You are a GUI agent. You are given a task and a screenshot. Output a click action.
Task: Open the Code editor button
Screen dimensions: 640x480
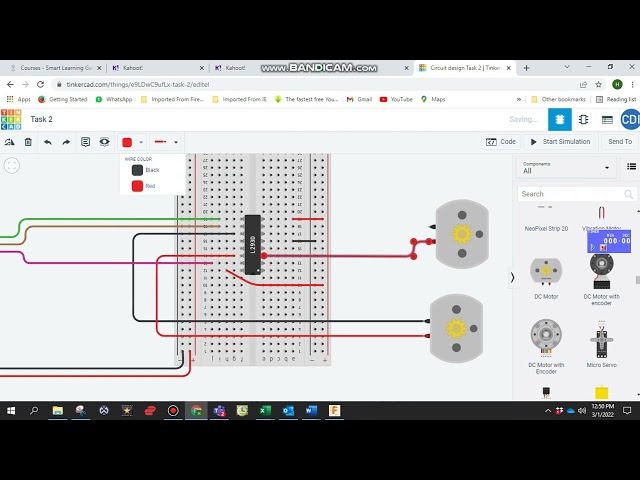coord(501,142)
